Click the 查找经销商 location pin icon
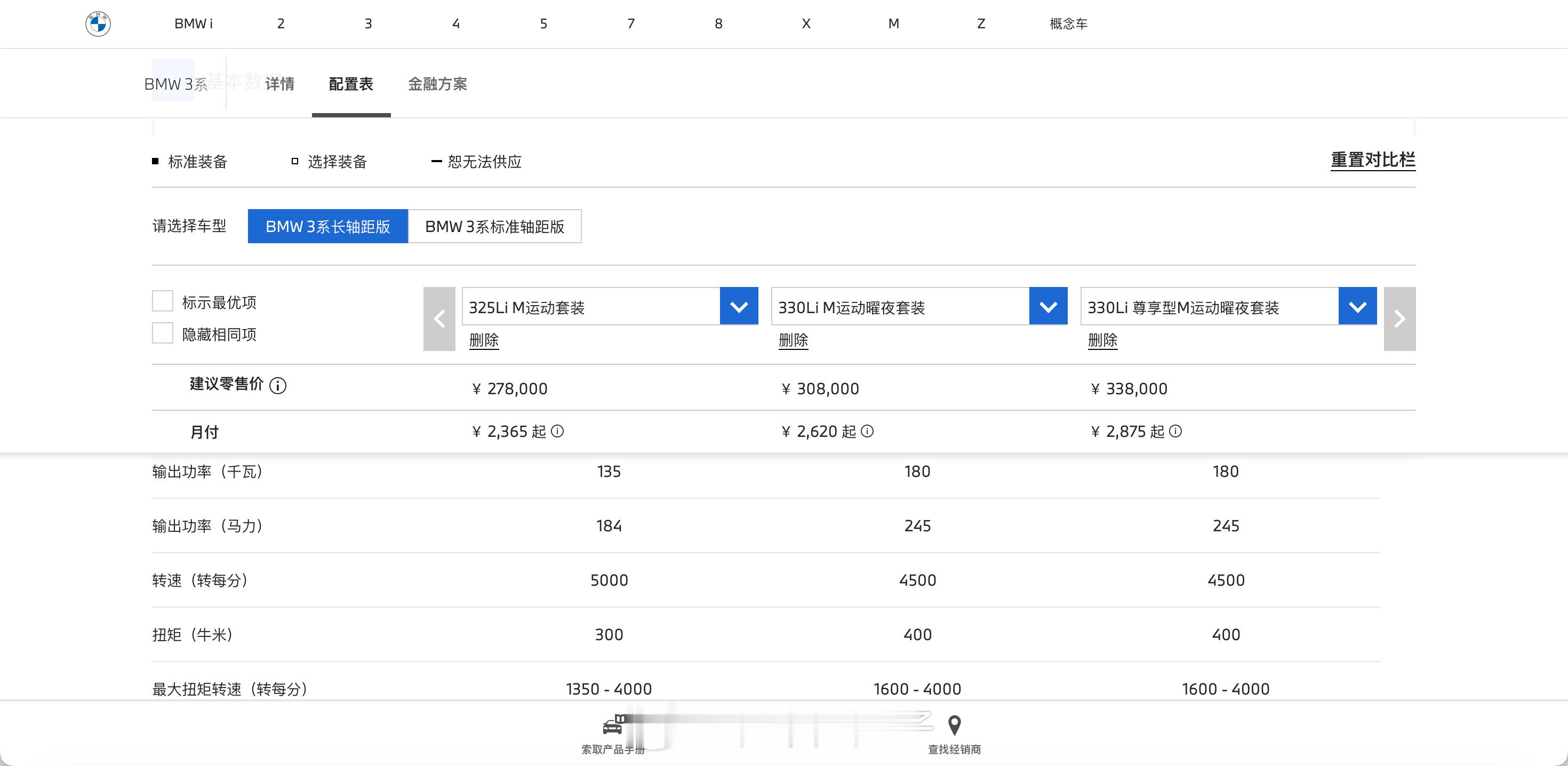The height and width of the screenshot is (766, 1568). tap(954, 725)
